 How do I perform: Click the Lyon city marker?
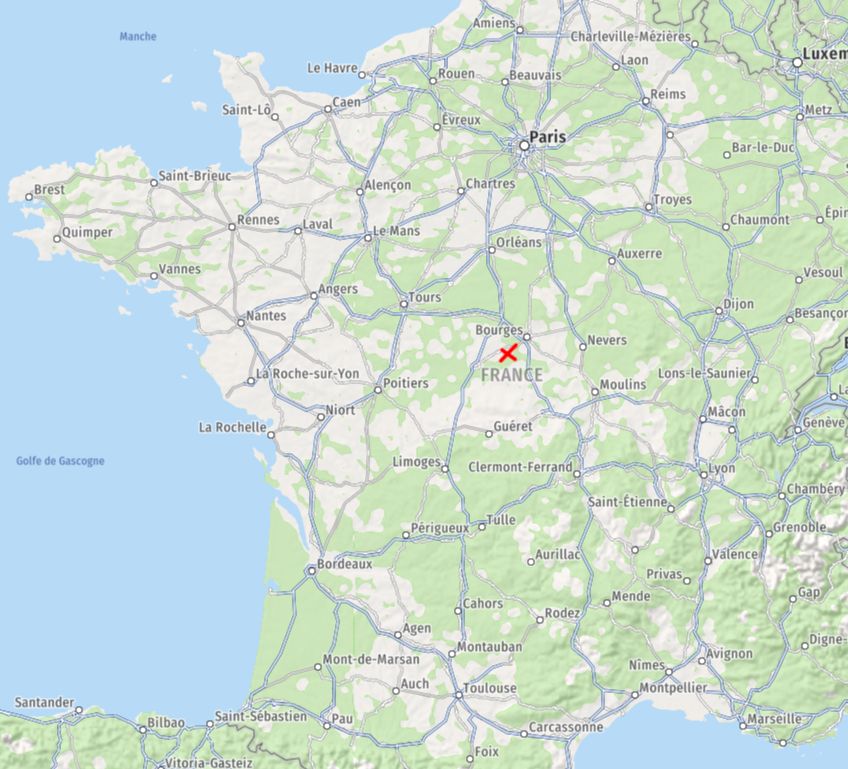tap(704, 475)
